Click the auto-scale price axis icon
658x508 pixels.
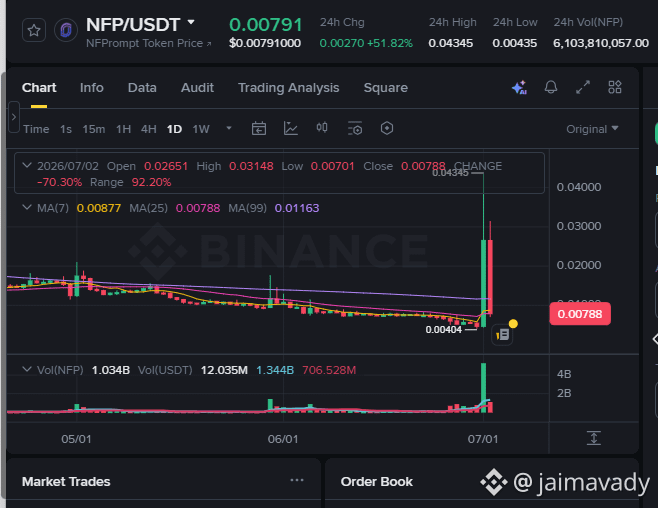594,438
